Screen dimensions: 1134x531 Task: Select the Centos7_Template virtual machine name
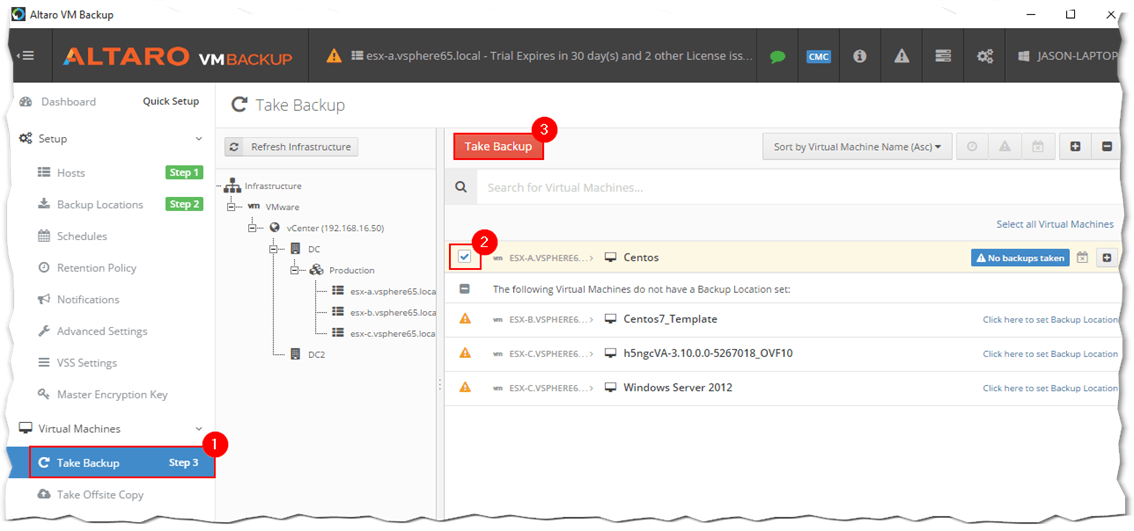(670, 319)
